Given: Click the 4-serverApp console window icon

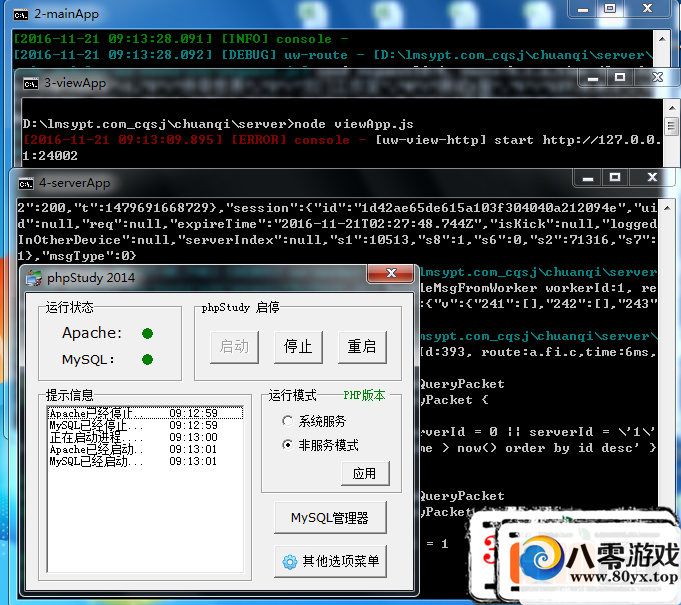Looking at the screenshot, I should coord(26,184).
